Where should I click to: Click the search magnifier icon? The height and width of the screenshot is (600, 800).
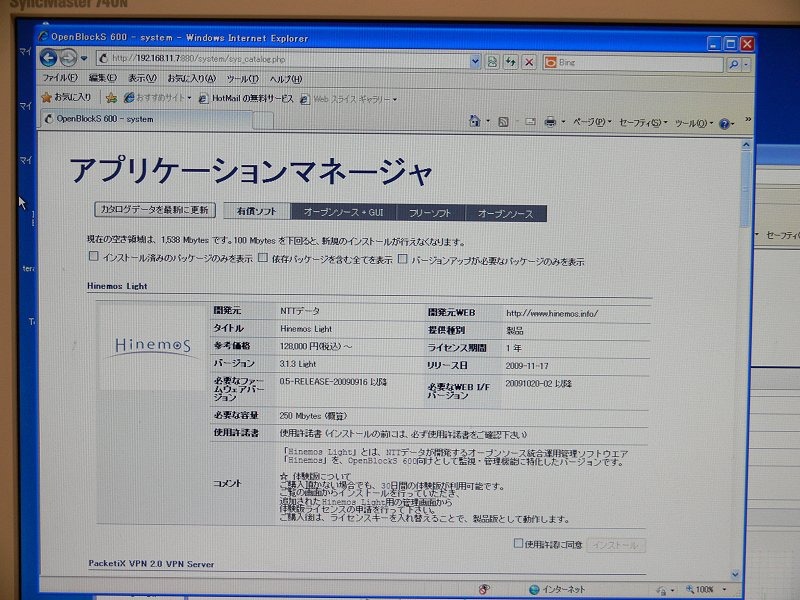734,64
